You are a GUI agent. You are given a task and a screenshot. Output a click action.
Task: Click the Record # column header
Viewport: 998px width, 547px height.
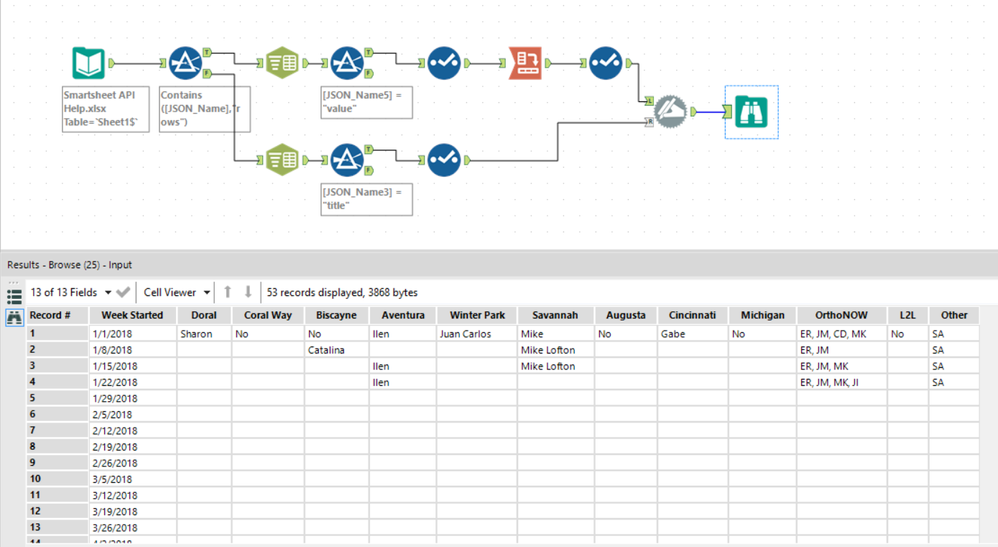[57, 315]
